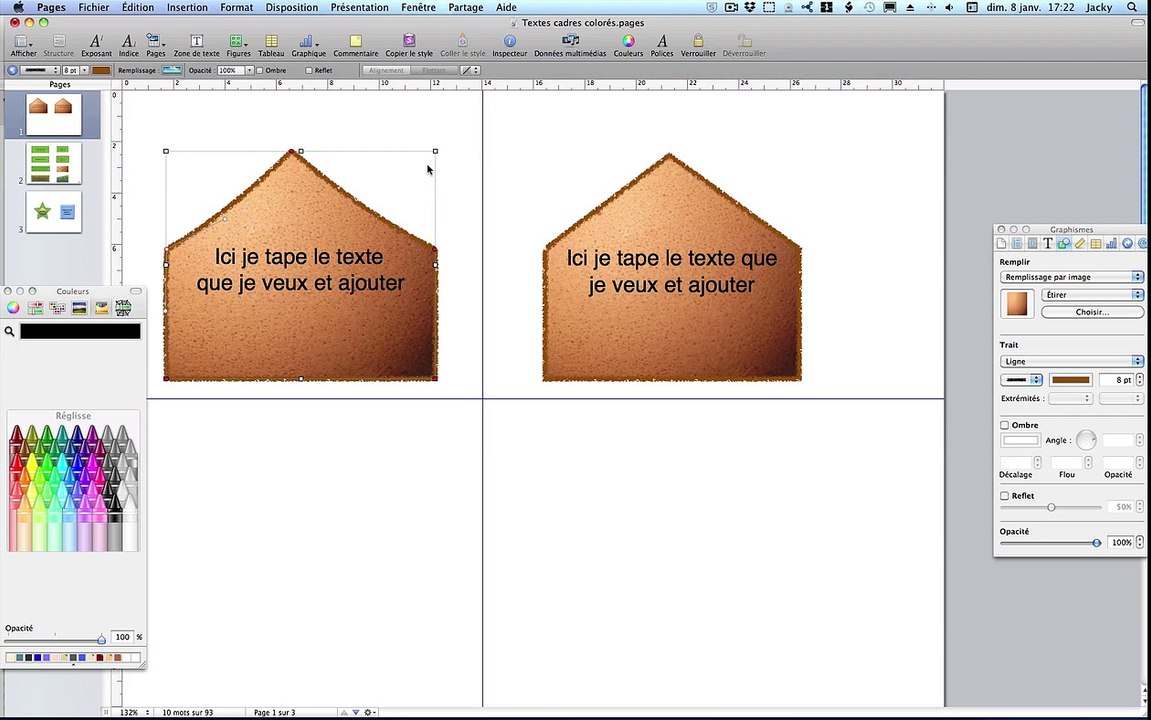This screenshot has width=1151, height=720.
Task: Open the Figures shapes menu
Action: click(x=238, y=46)
